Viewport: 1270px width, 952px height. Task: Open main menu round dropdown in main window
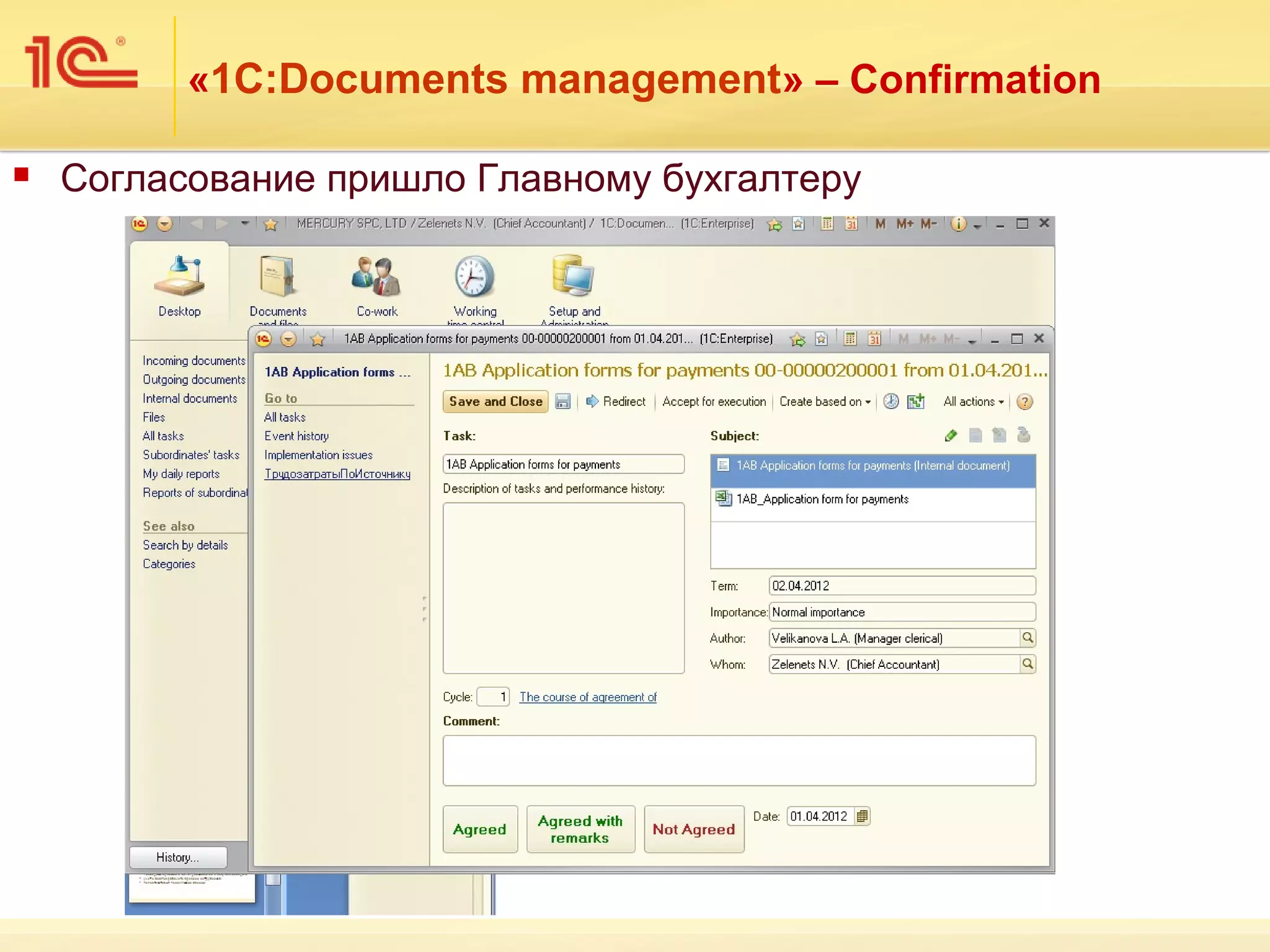[x=164, y=224]
